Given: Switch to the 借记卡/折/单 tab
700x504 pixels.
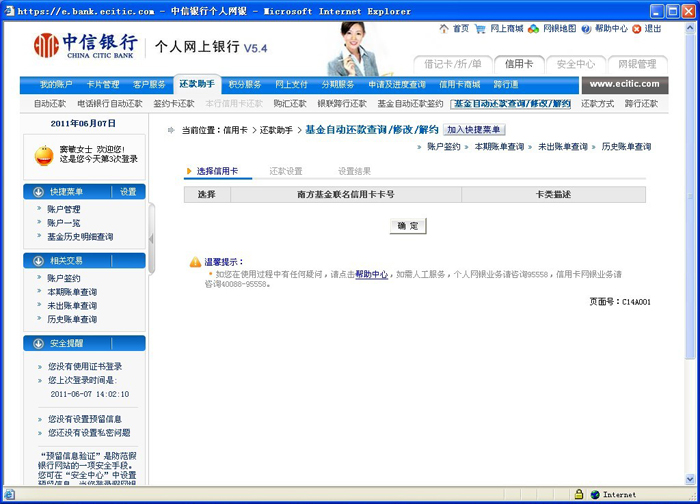Looking at the screenshot, I should pyautogui.click(x=454, y=64).
